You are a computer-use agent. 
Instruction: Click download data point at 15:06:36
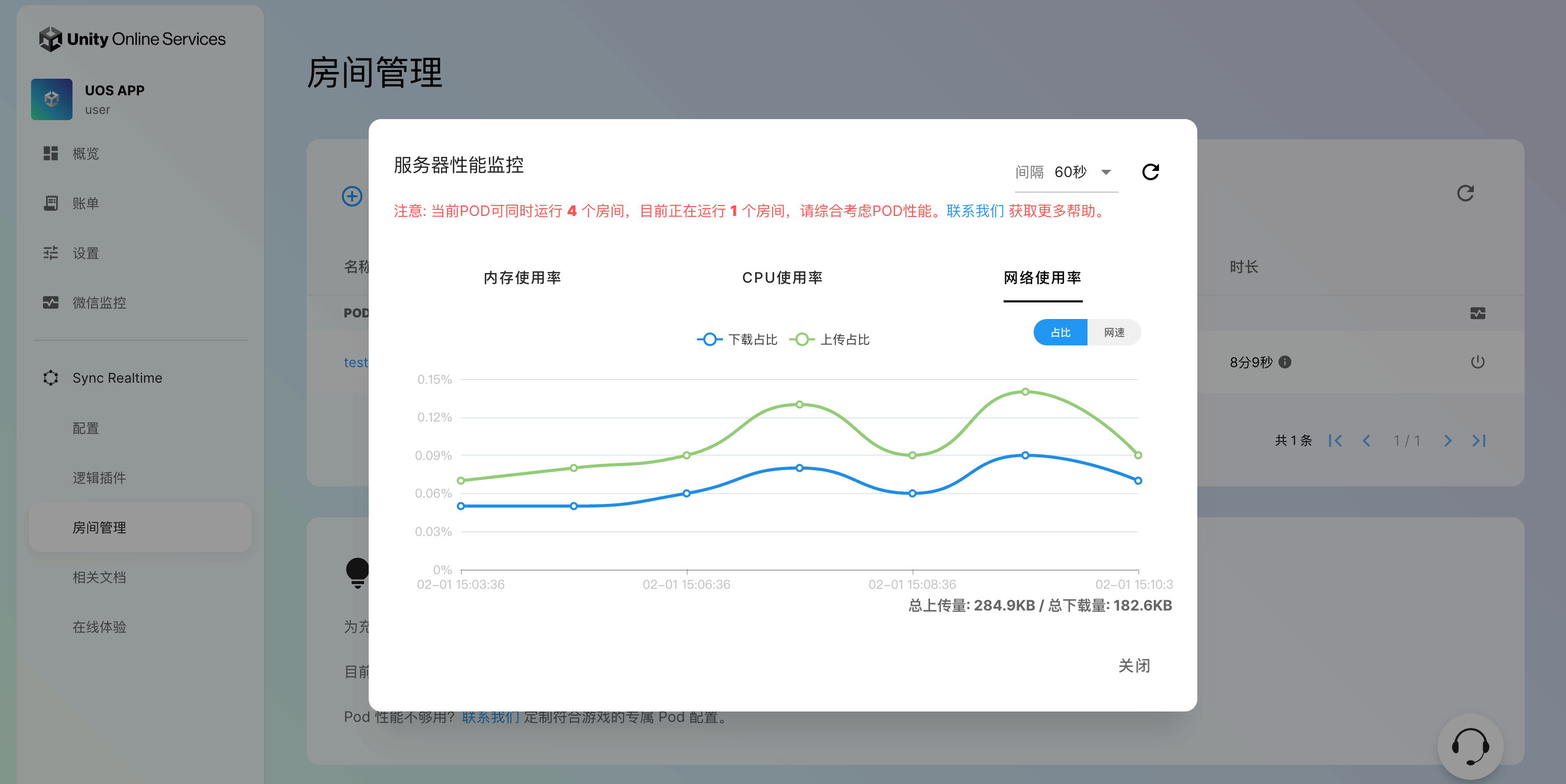click(686, 493)
